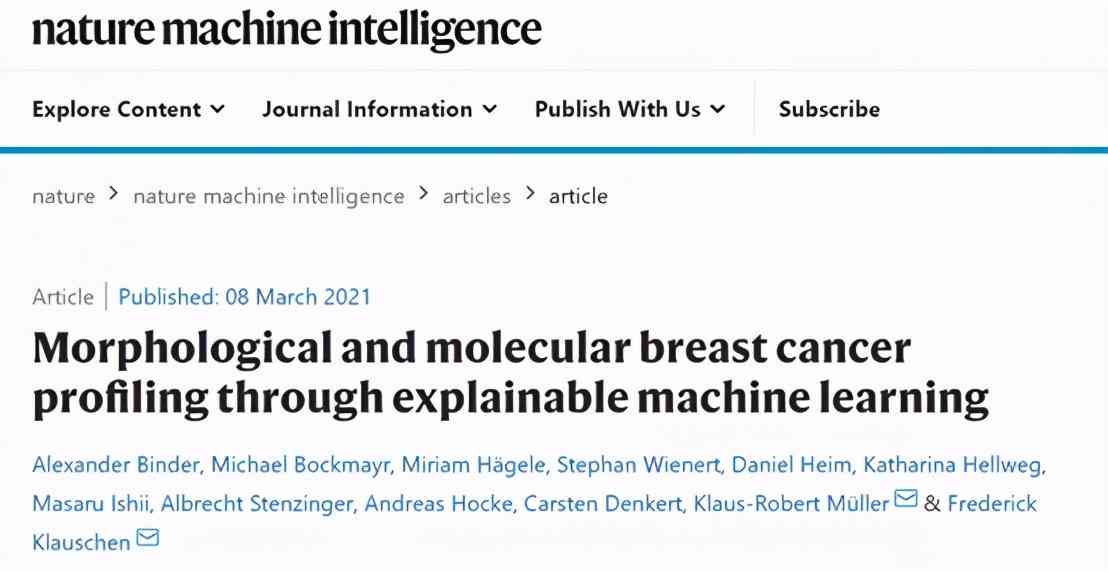Select author Carsten Denkert

[x=603, y=503]
